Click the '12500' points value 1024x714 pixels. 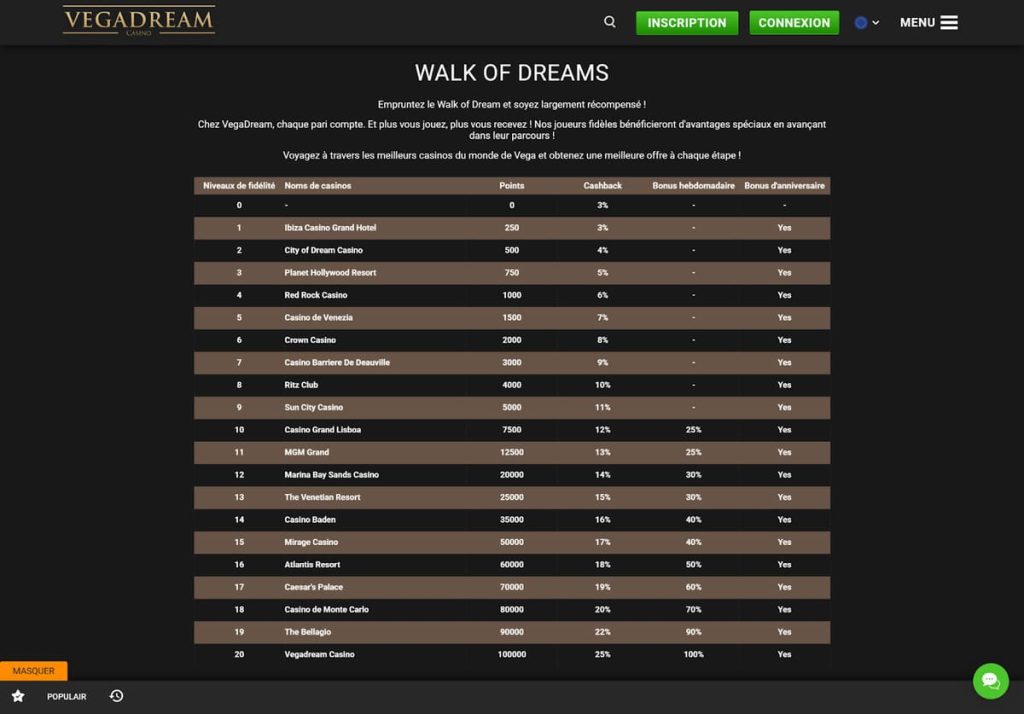(x=511, y=452)
